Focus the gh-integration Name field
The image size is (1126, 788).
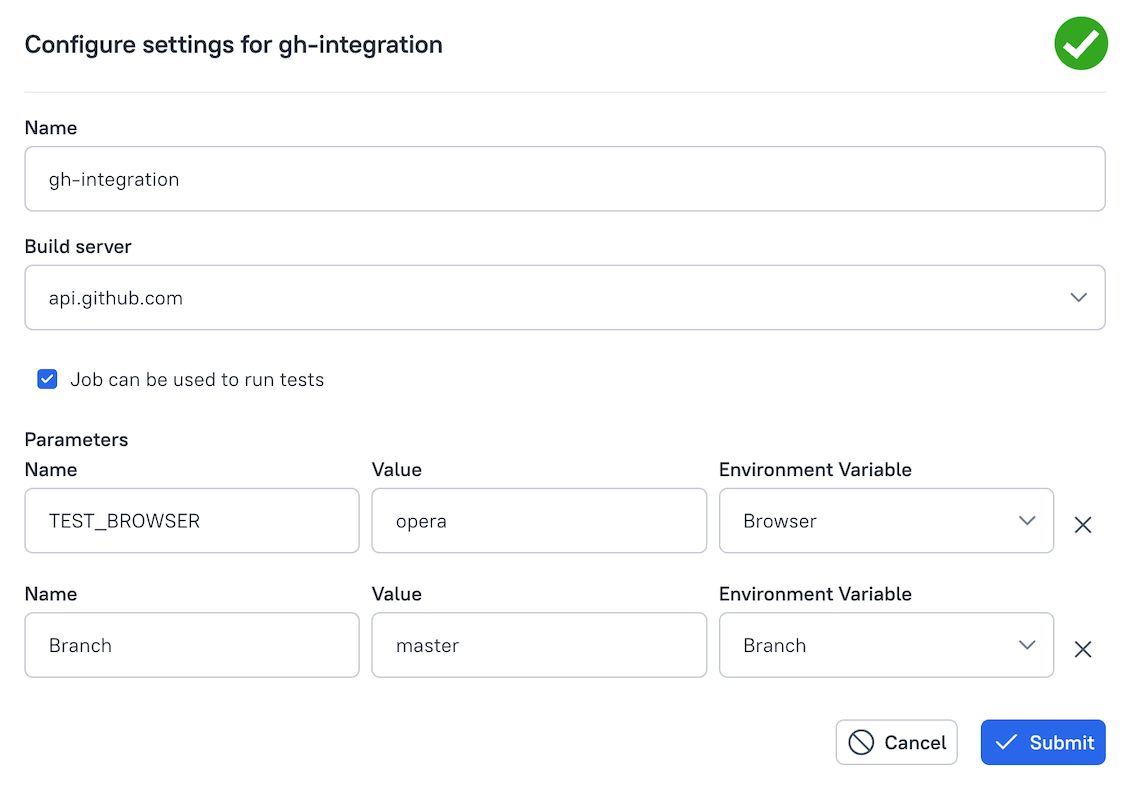tap(564, 179)
